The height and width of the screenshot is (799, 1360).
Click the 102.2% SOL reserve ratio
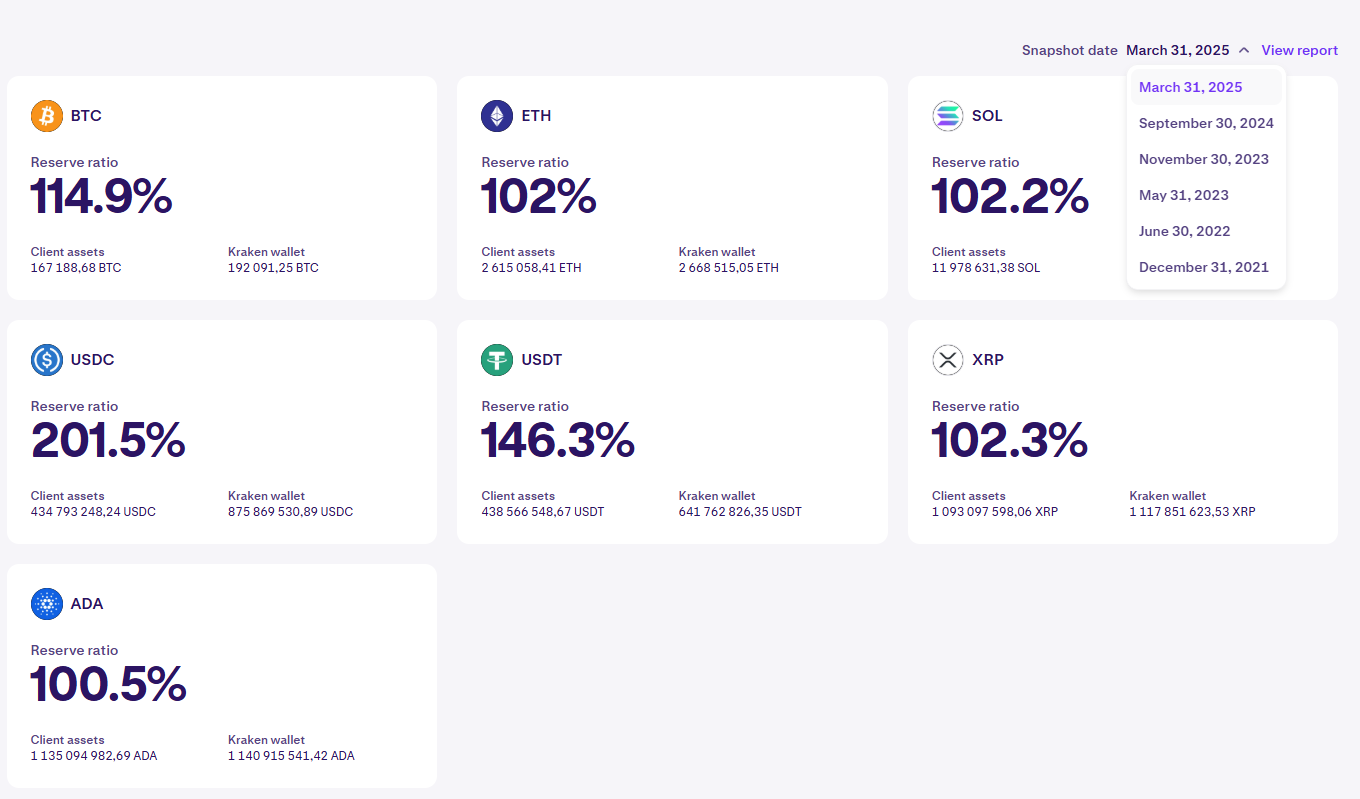(1010, 196)
